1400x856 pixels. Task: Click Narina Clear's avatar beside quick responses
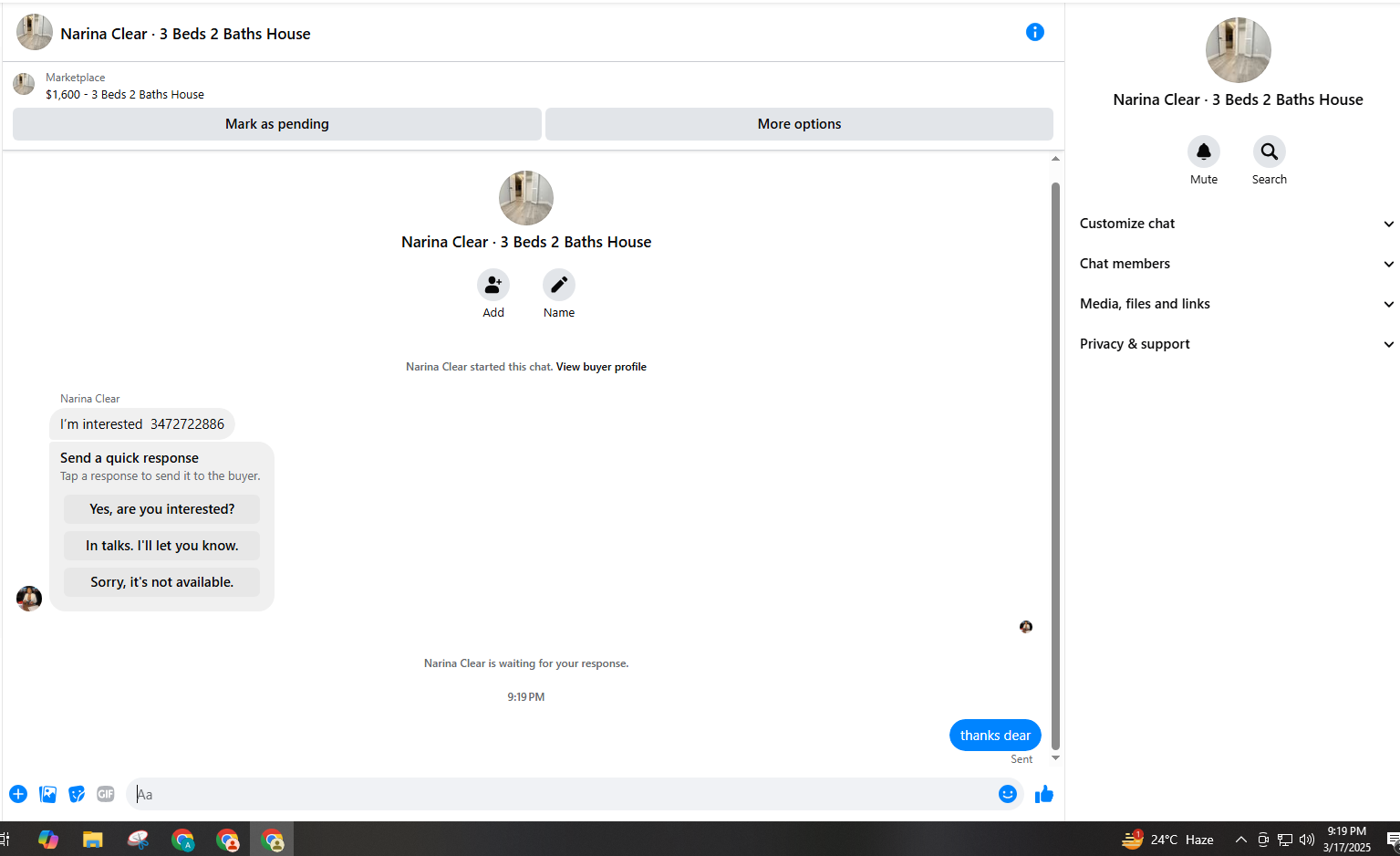29,599
